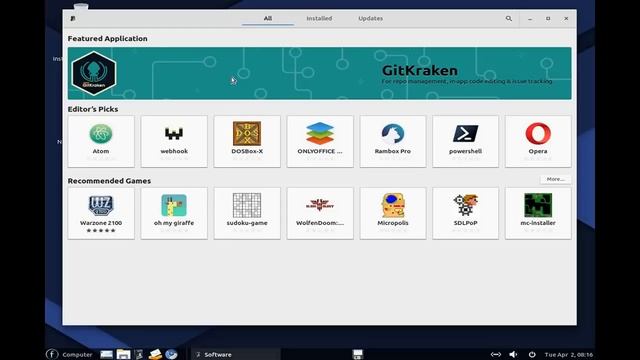Click the power icon in taskbar

point(532,354)
